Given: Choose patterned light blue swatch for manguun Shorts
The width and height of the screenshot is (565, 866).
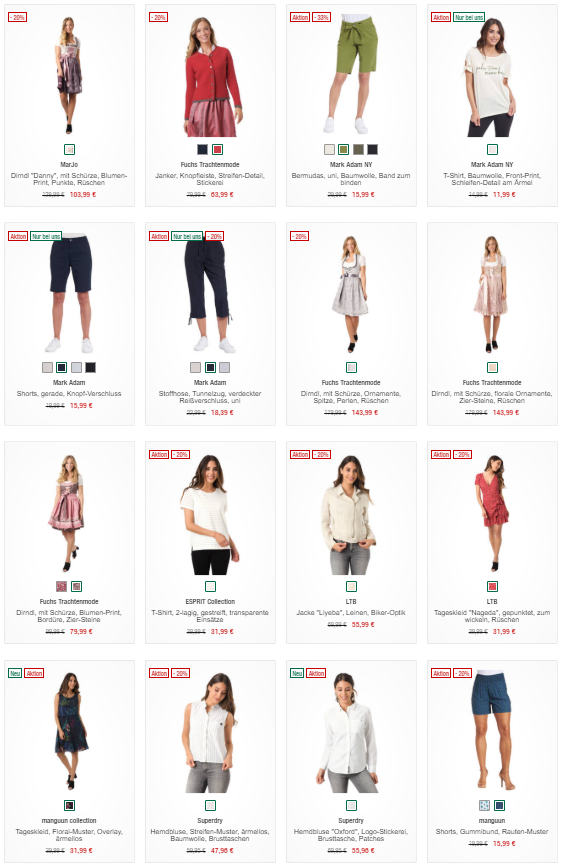Looking at the screenshot, I should (484, 805).
